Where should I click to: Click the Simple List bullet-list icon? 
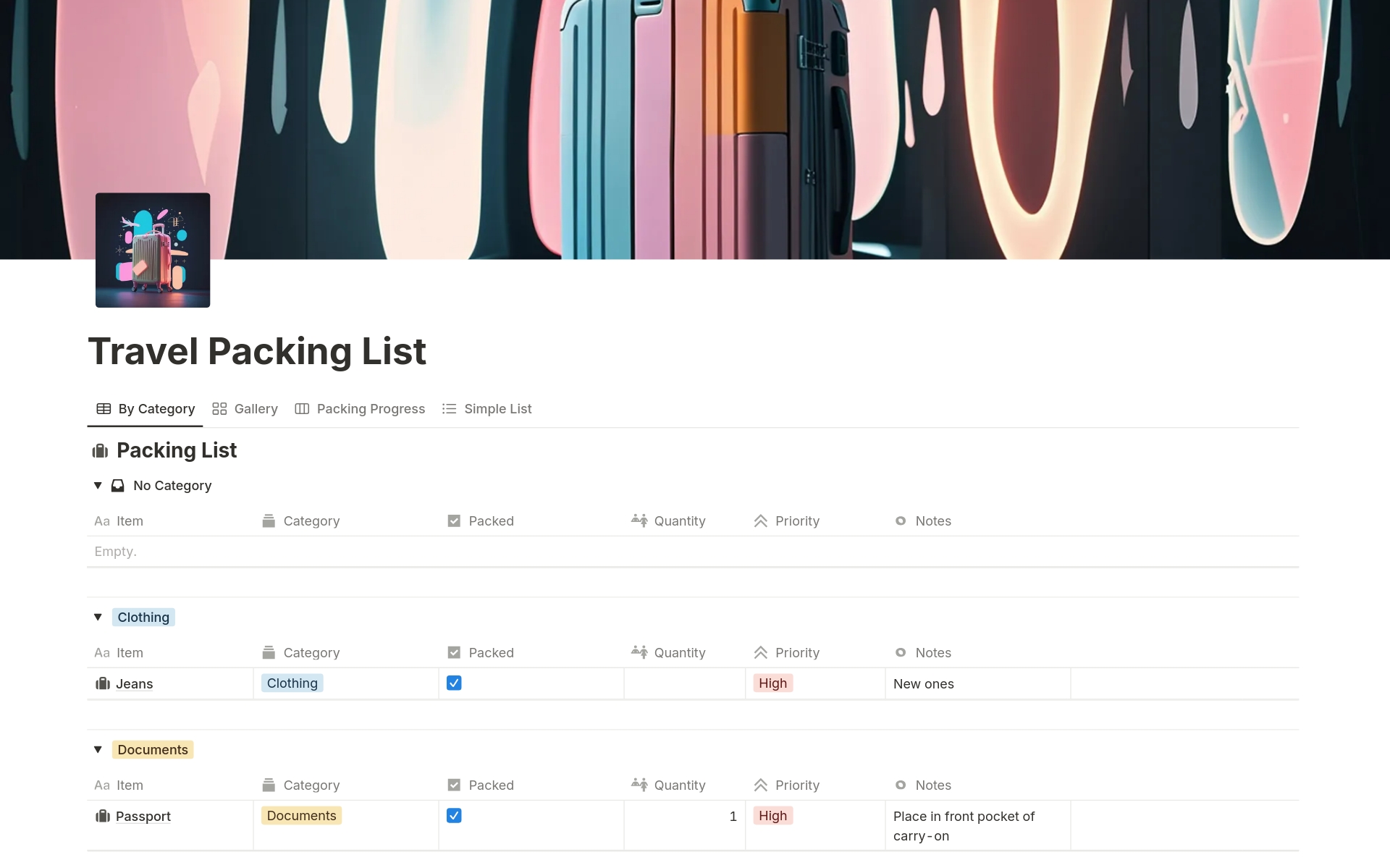point(449,409)
